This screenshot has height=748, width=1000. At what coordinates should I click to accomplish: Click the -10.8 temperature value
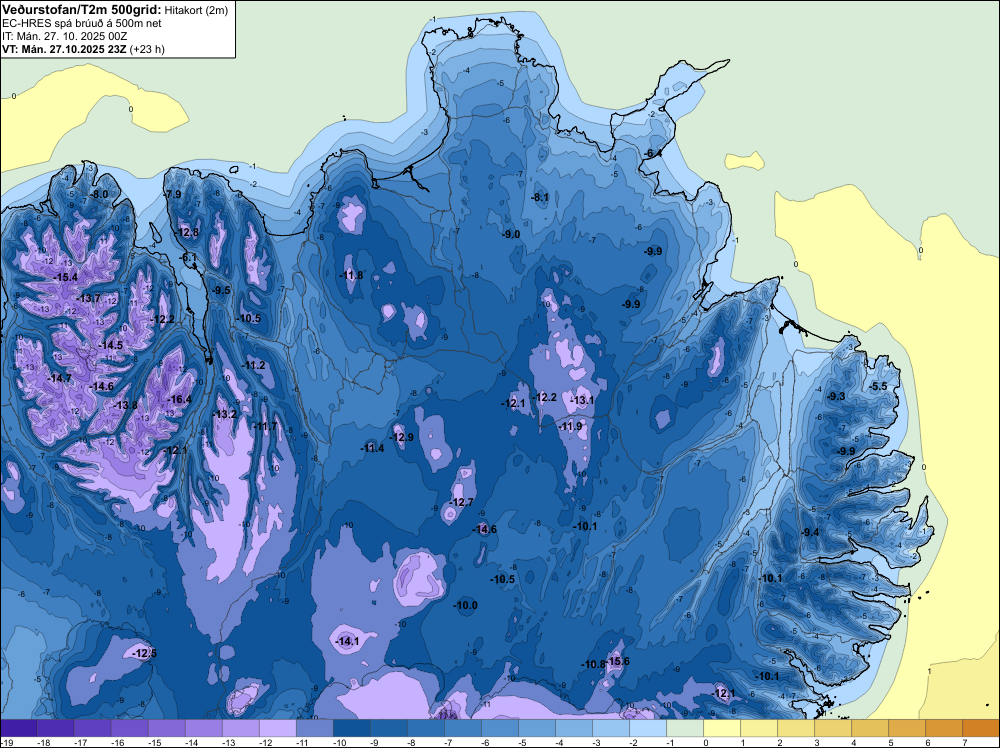[593, 664]
